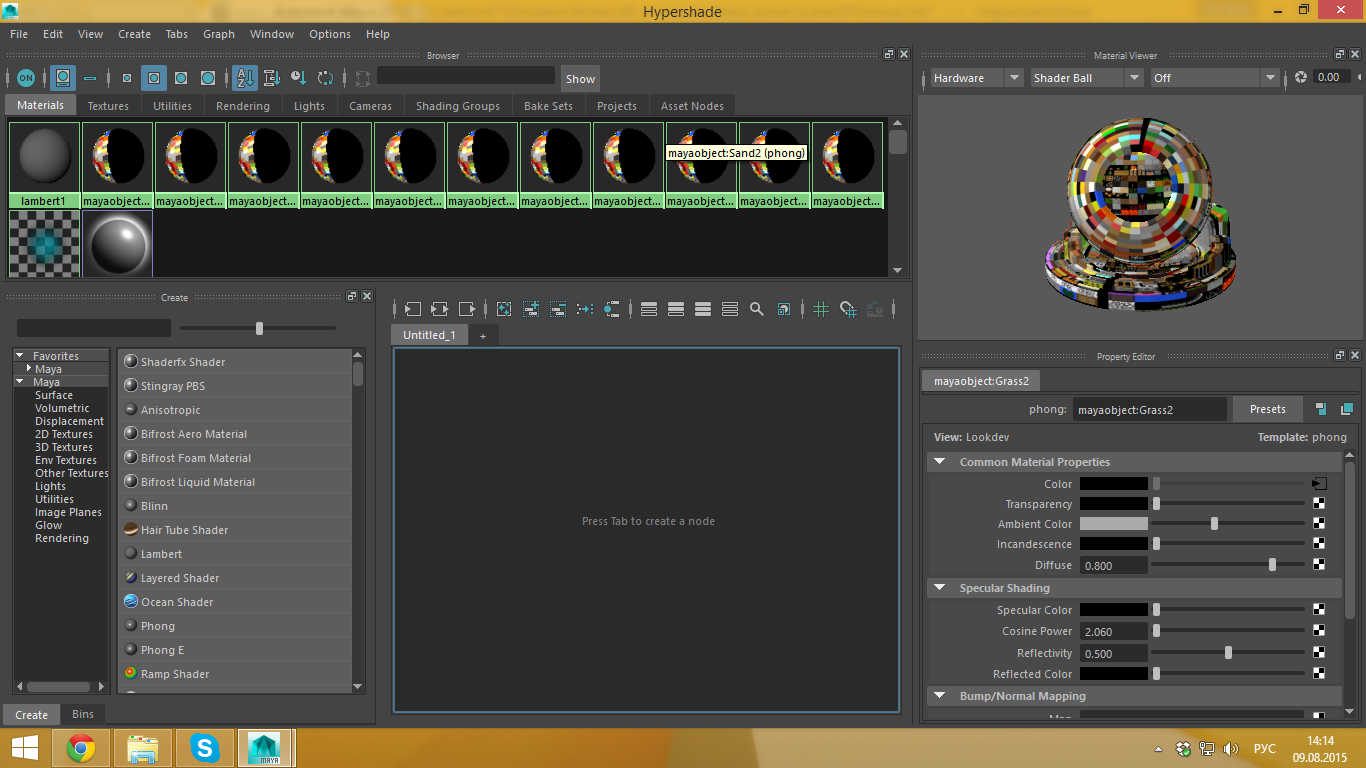1366x768 pixels.
Task: Click the Ambient Color swatch
Action: click(x=1114, y=524)
